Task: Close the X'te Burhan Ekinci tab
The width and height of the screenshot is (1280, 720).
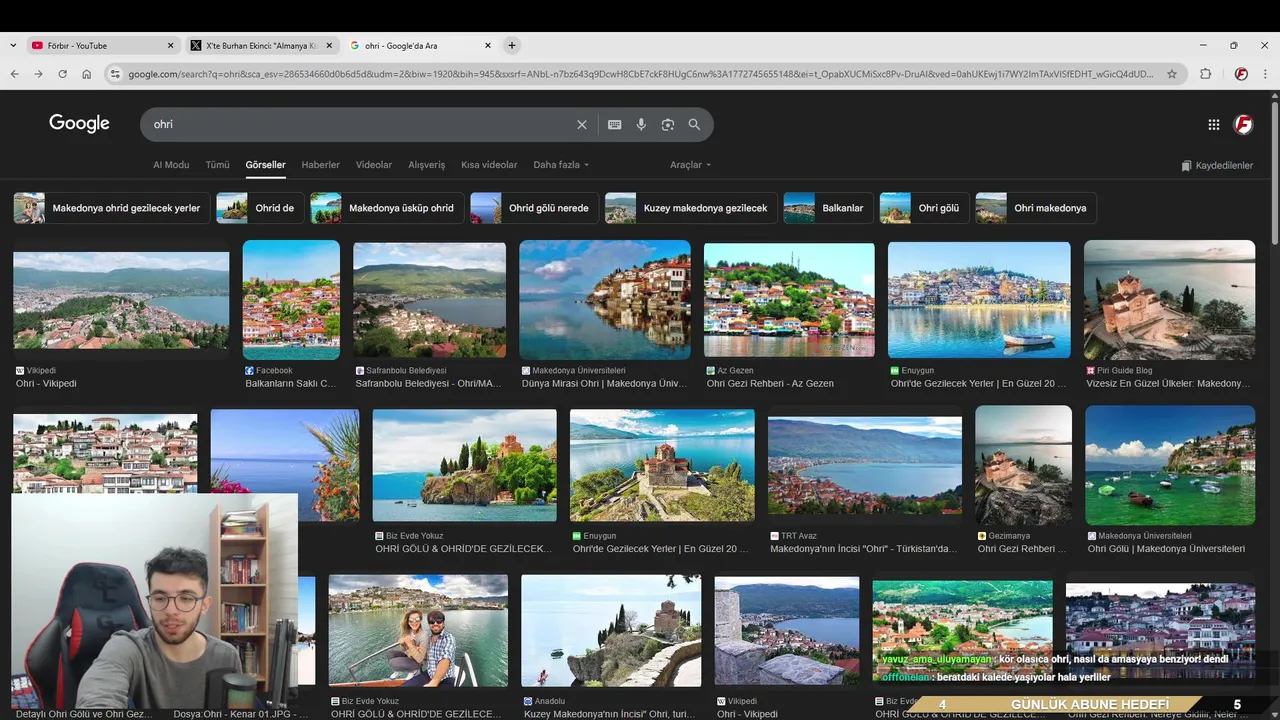Action: pyautogui.click(x=329, y=46)
